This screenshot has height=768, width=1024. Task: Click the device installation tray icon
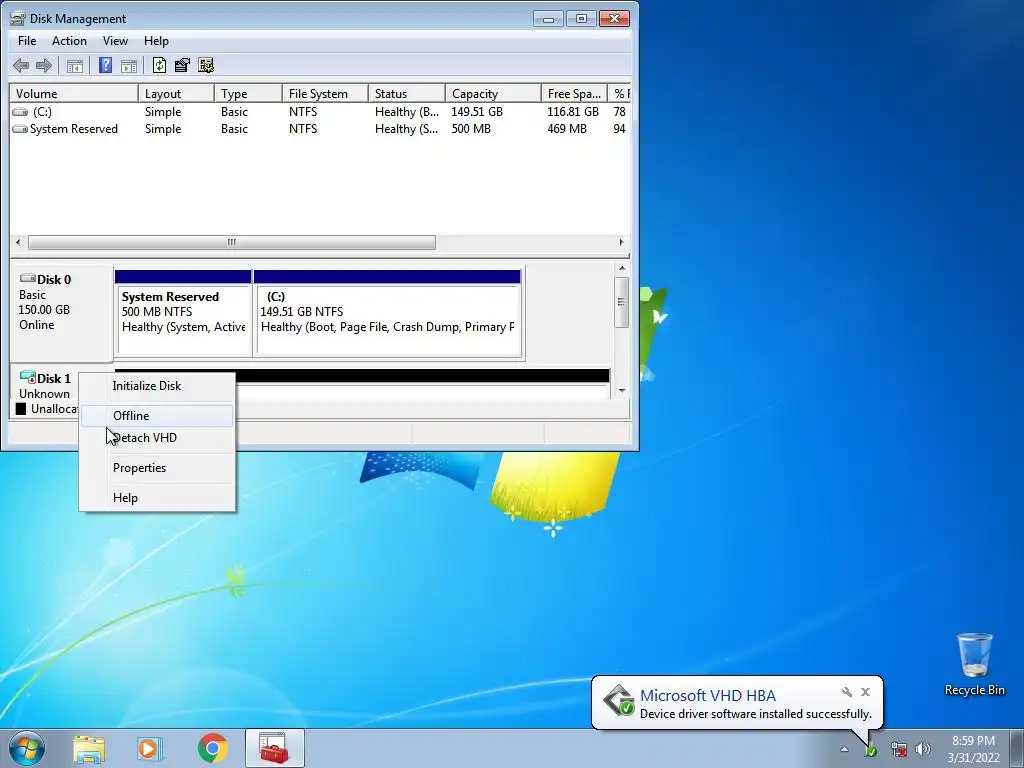[871, 750]
